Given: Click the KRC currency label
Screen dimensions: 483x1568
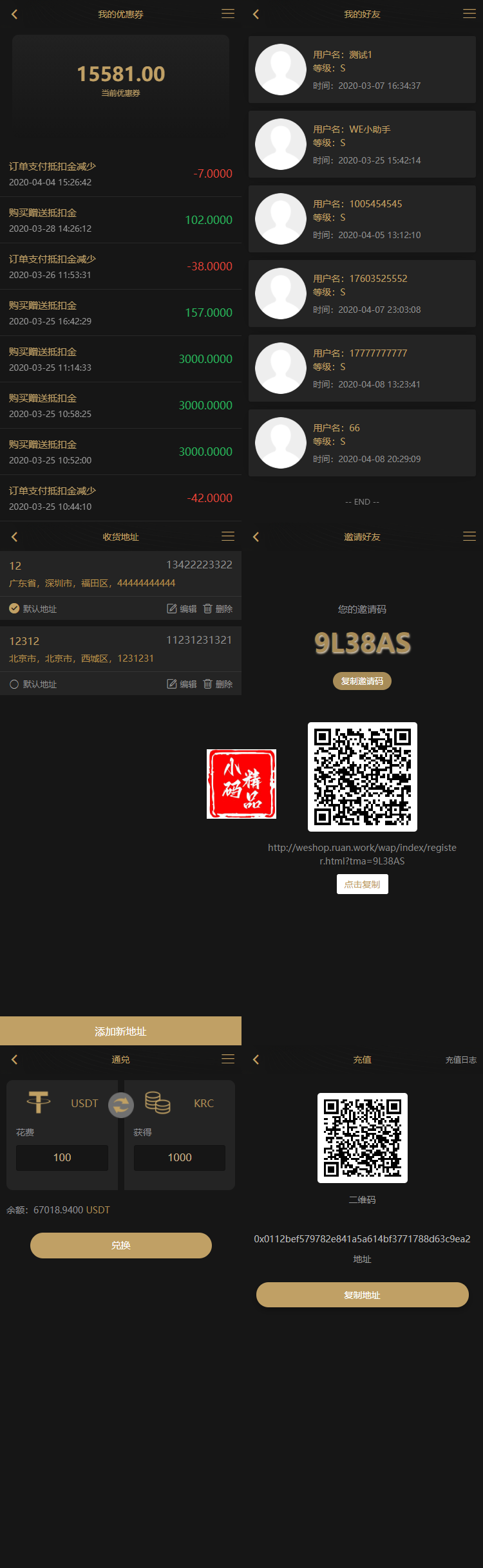Looking at the screenshot, I should [204, 1103].
